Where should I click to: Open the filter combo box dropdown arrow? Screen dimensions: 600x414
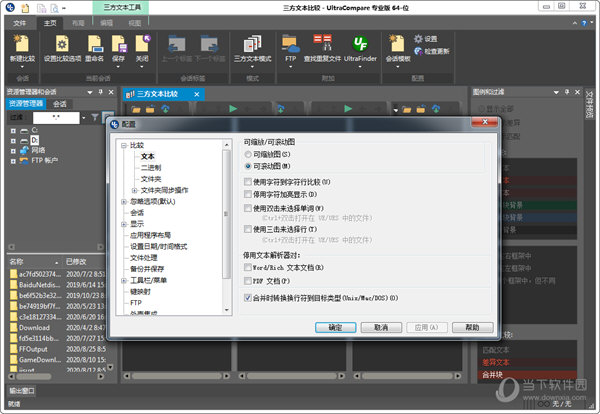coord(83,117)
